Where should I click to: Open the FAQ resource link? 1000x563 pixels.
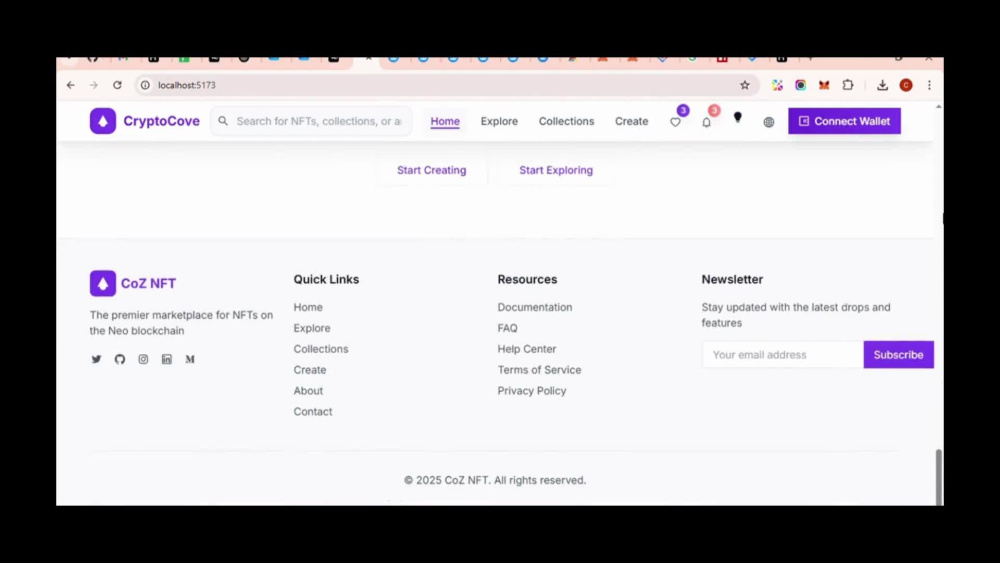coord(508,328)
